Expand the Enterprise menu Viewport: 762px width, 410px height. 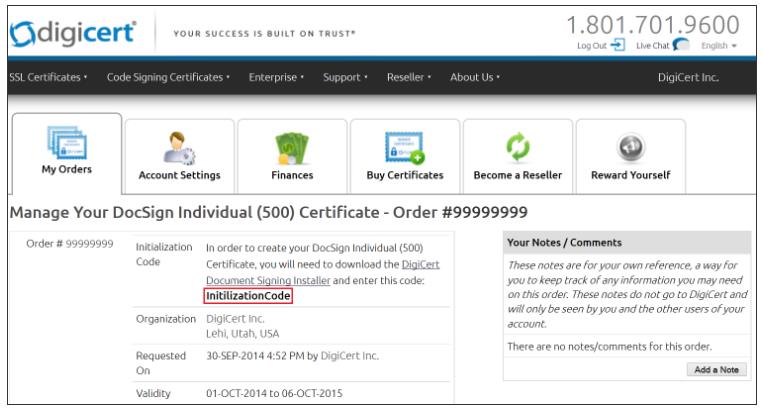click(x=276, y=77)
